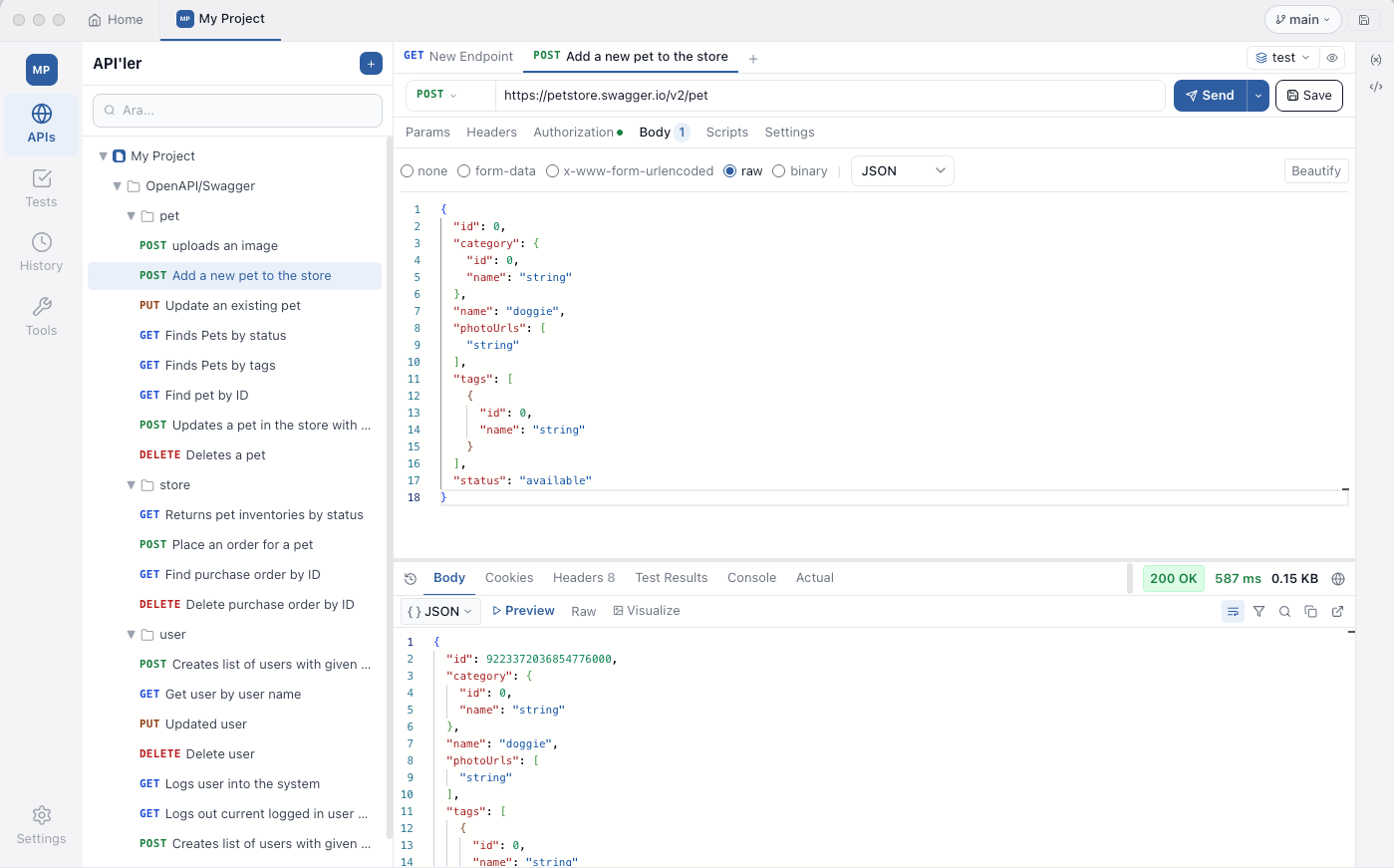Click the MP project avatar
The image size is (1394, 868).
pos(41,70)
